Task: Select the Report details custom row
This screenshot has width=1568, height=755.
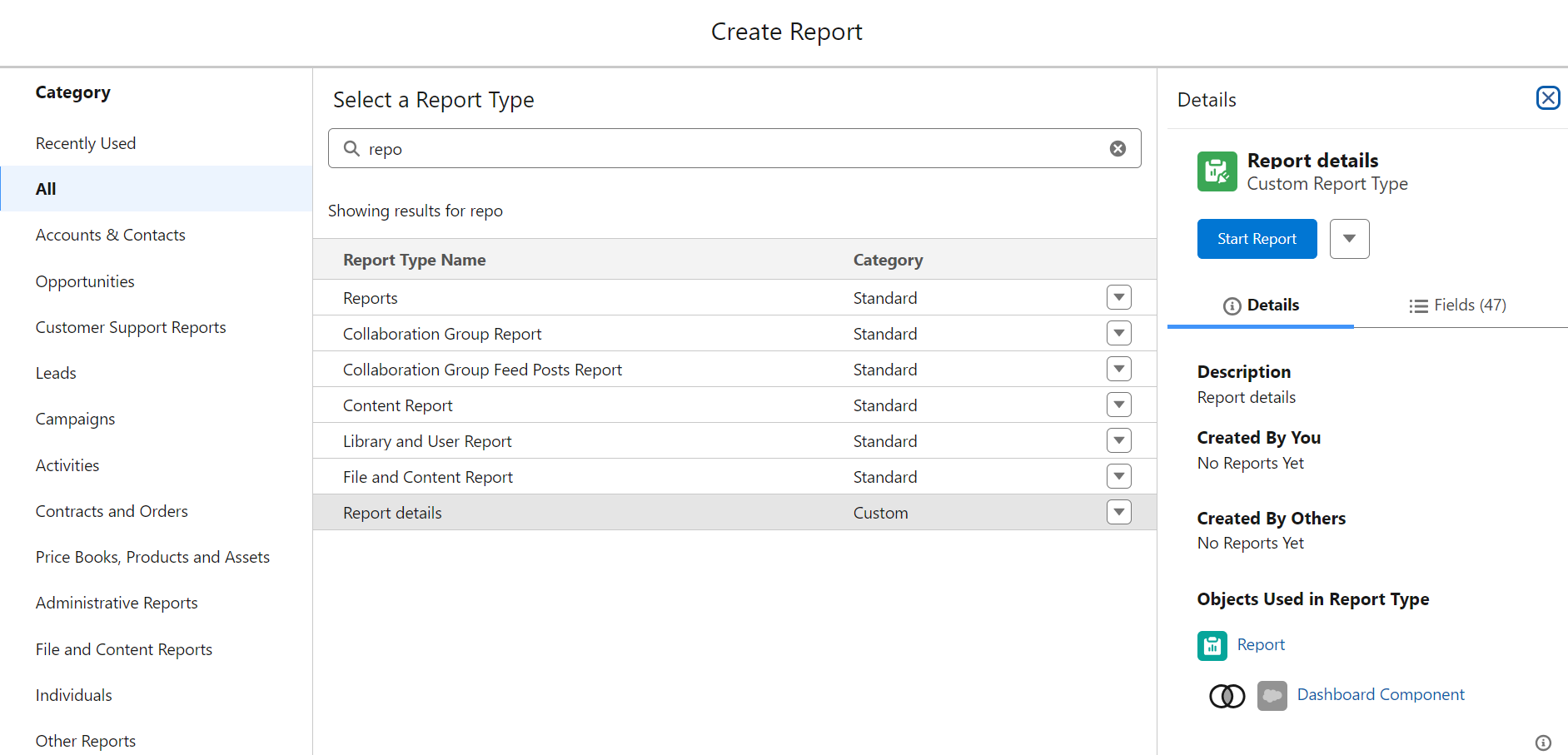Action: [x=734, y=512]
